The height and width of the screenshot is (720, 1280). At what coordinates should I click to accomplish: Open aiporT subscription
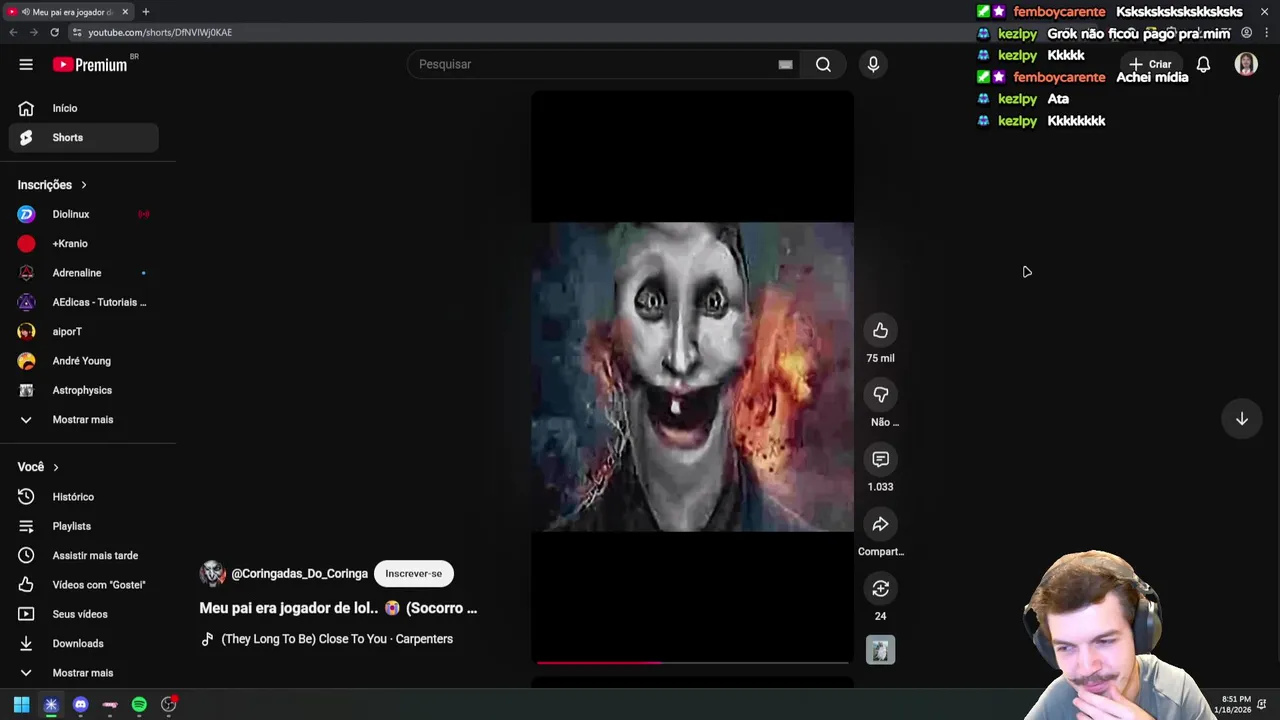84,331
